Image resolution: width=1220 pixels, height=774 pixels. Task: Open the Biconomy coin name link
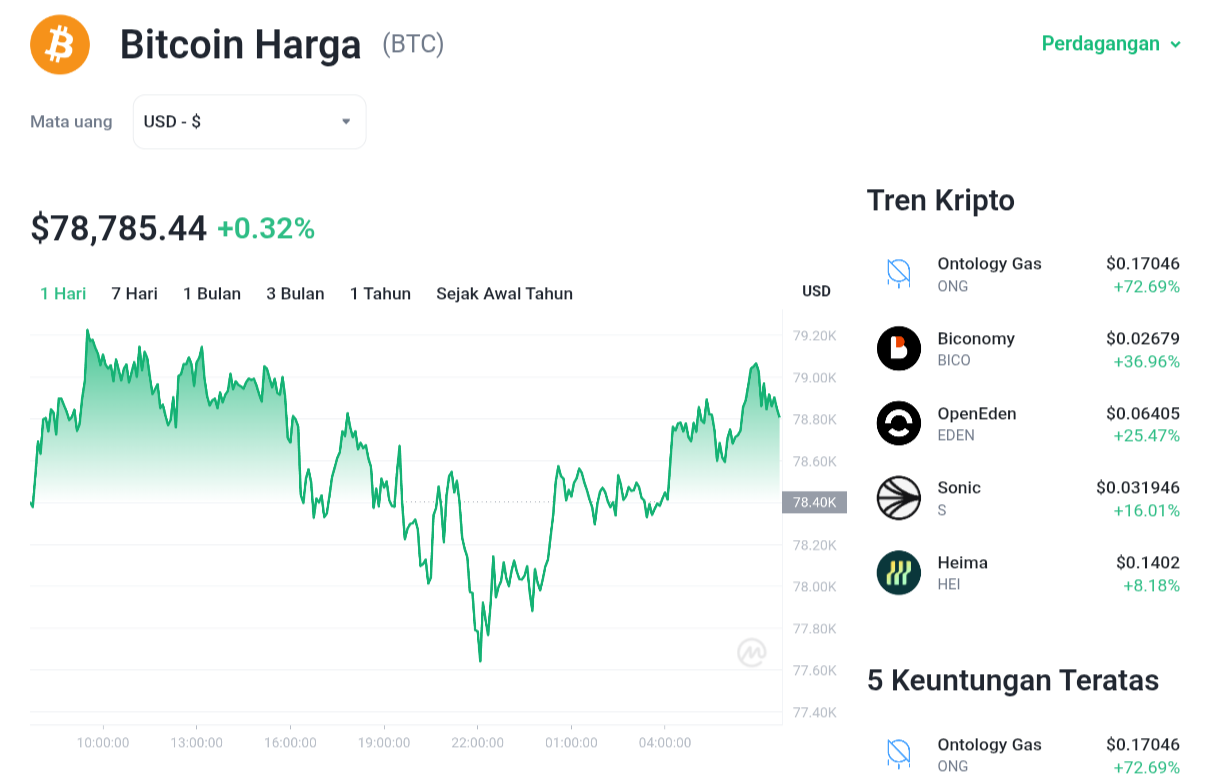tap(976, 339)
